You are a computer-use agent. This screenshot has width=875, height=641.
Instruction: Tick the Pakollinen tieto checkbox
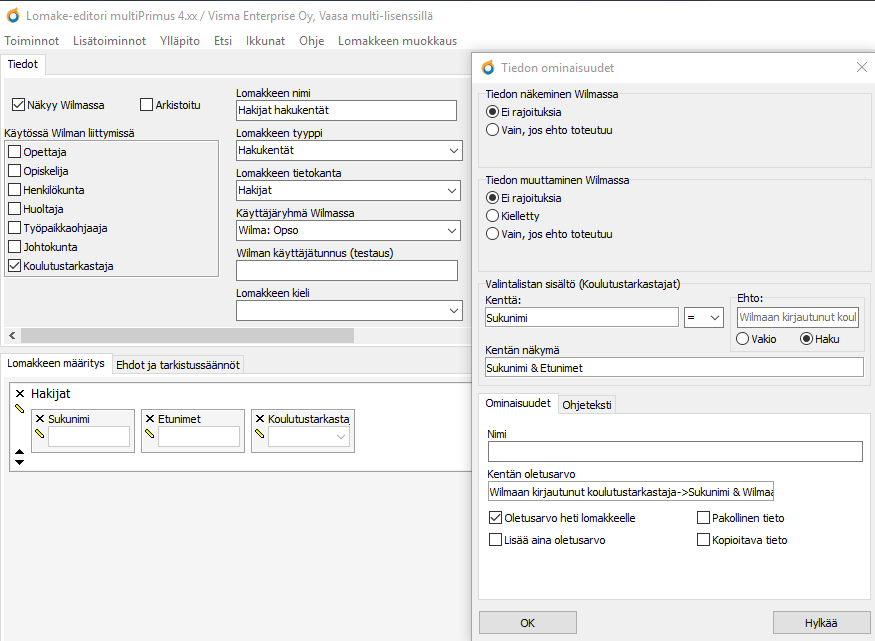point(703,518)
